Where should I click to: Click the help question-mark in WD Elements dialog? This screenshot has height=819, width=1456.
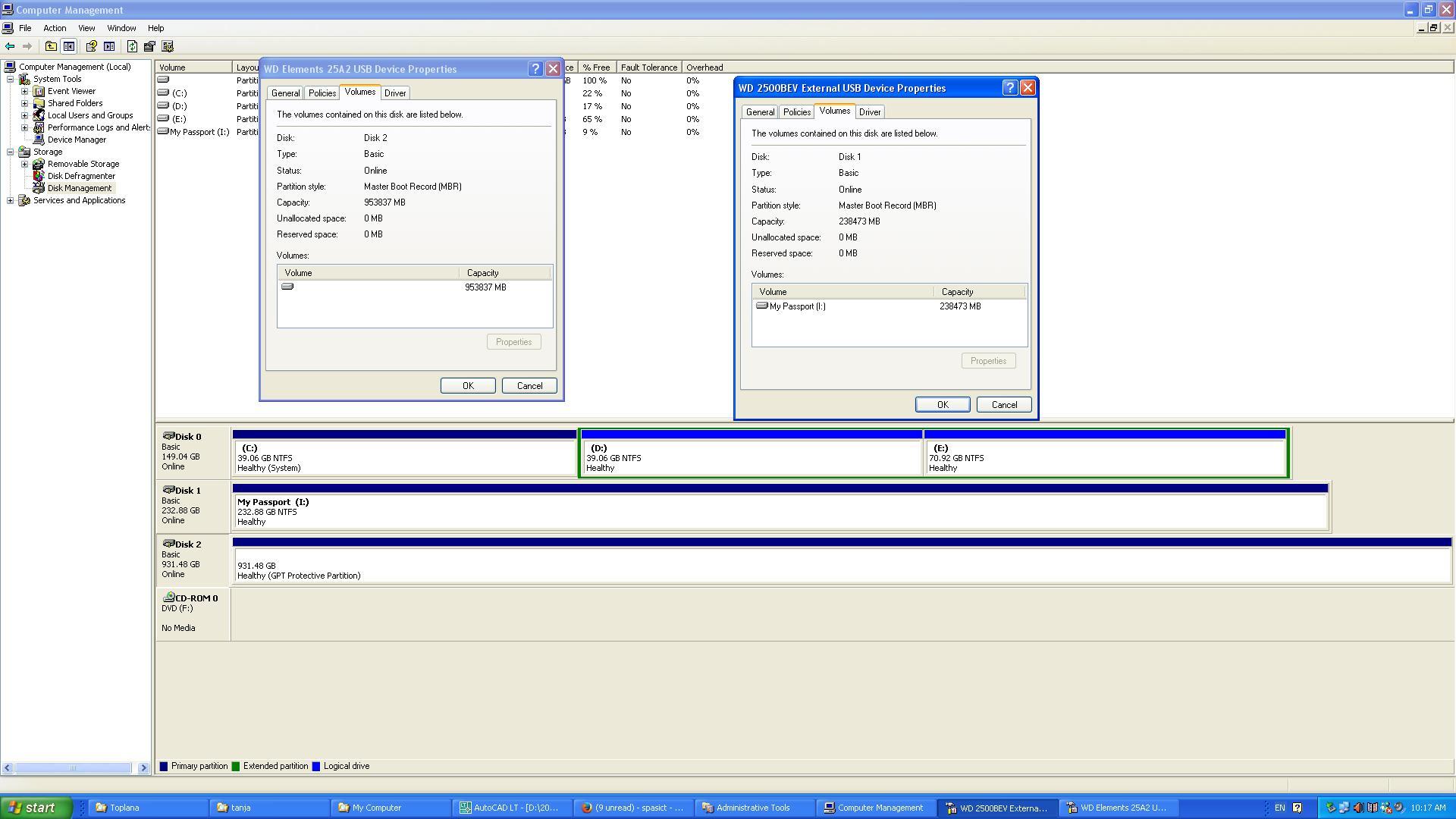point(535,69)
